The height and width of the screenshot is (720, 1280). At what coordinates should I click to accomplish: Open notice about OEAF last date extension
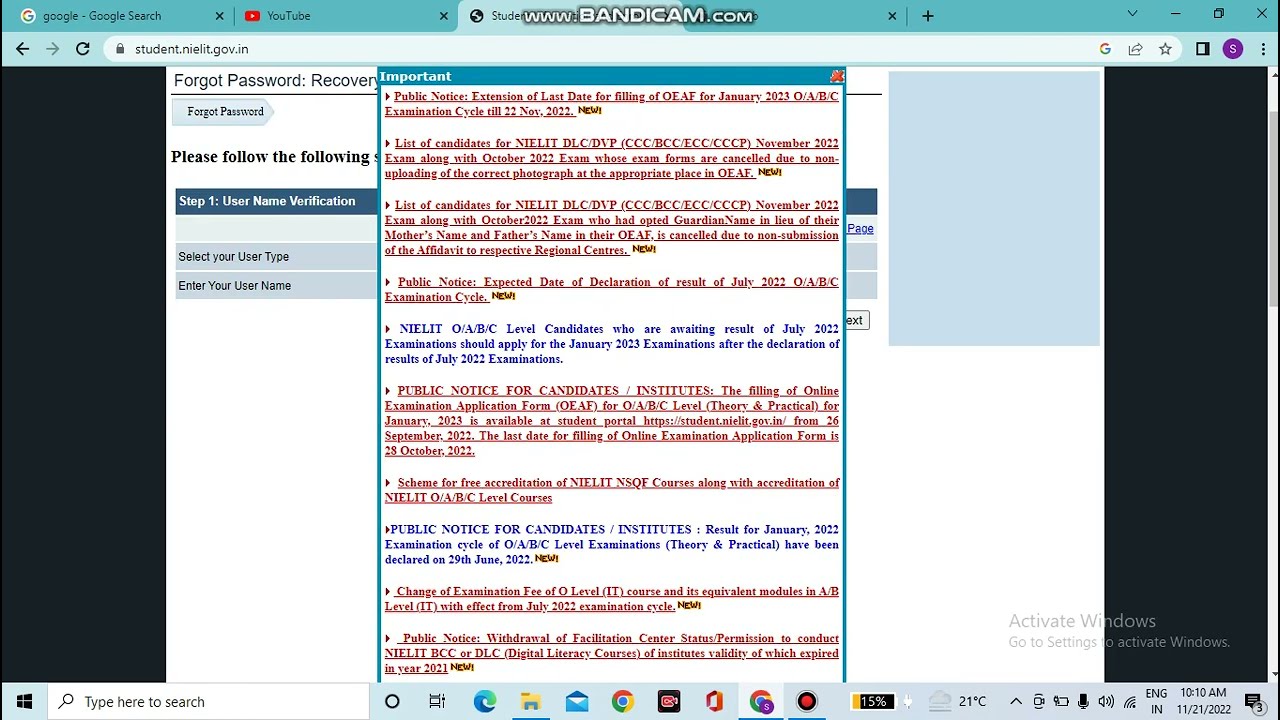pyautogui.click(x=612, y=104)
